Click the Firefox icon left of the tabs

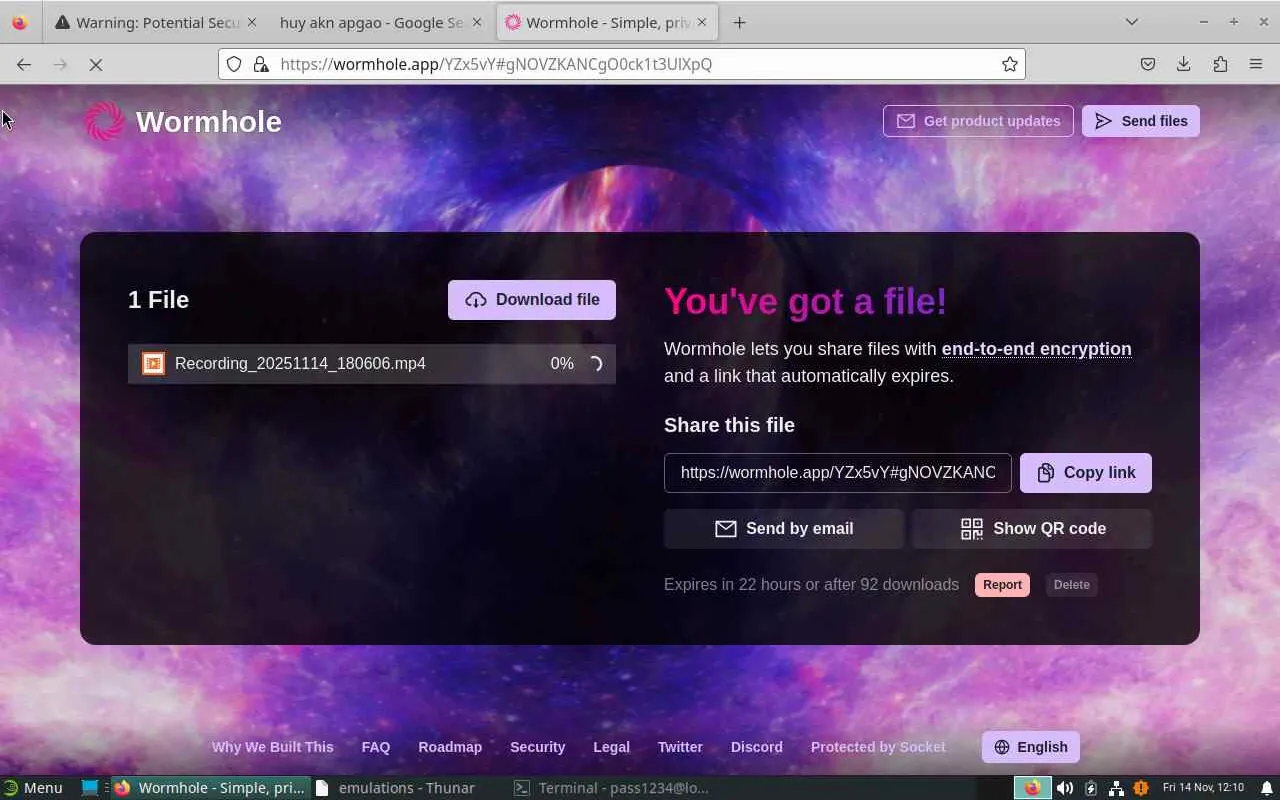pos(19,22)
